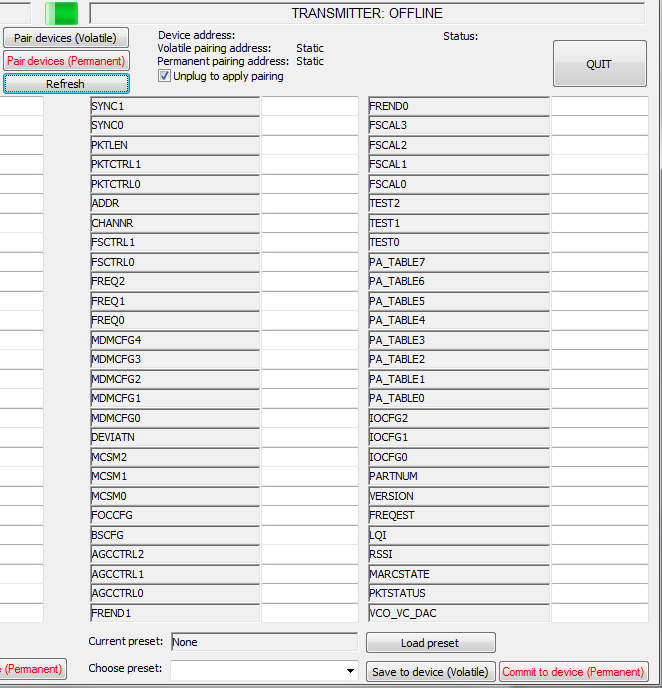
Task: Click the value field next to DEVIATN
Action: pos(310,437)
